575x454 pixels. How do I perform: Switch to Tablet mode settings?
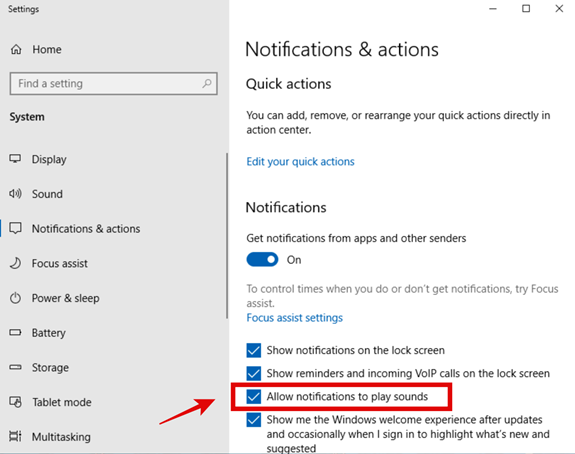(62, 402)
